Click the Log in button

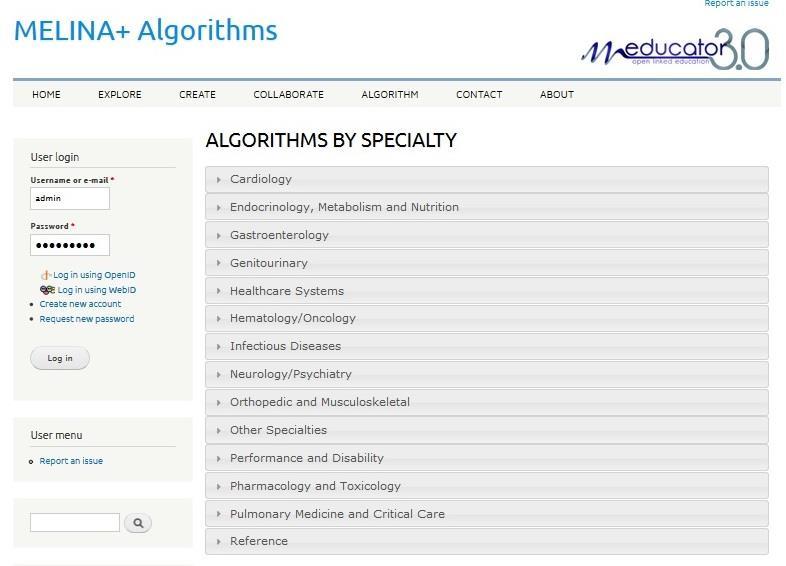coord(60,358)
